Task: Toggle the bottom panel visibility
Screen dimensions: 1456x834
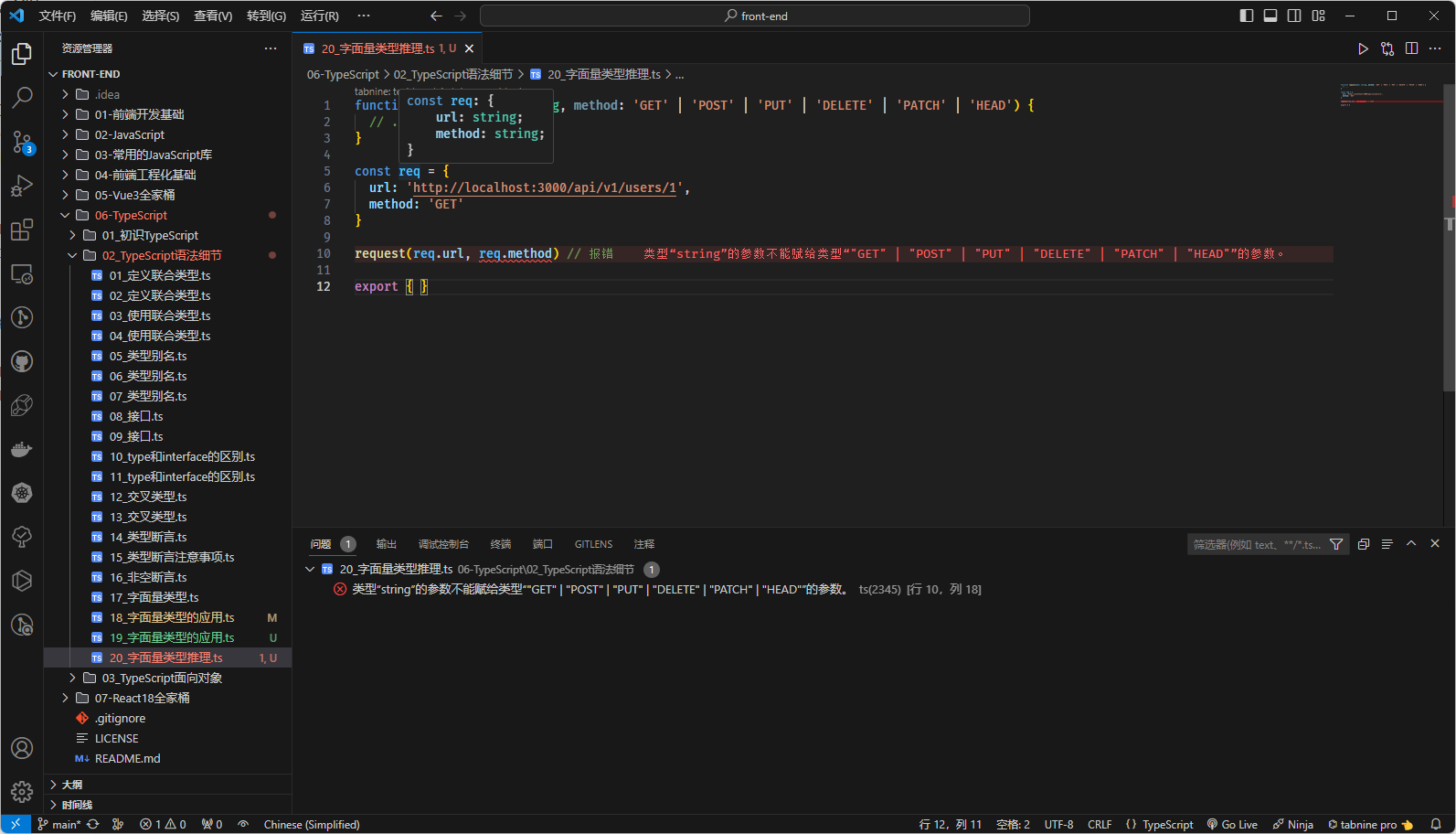Action: 1270,16
